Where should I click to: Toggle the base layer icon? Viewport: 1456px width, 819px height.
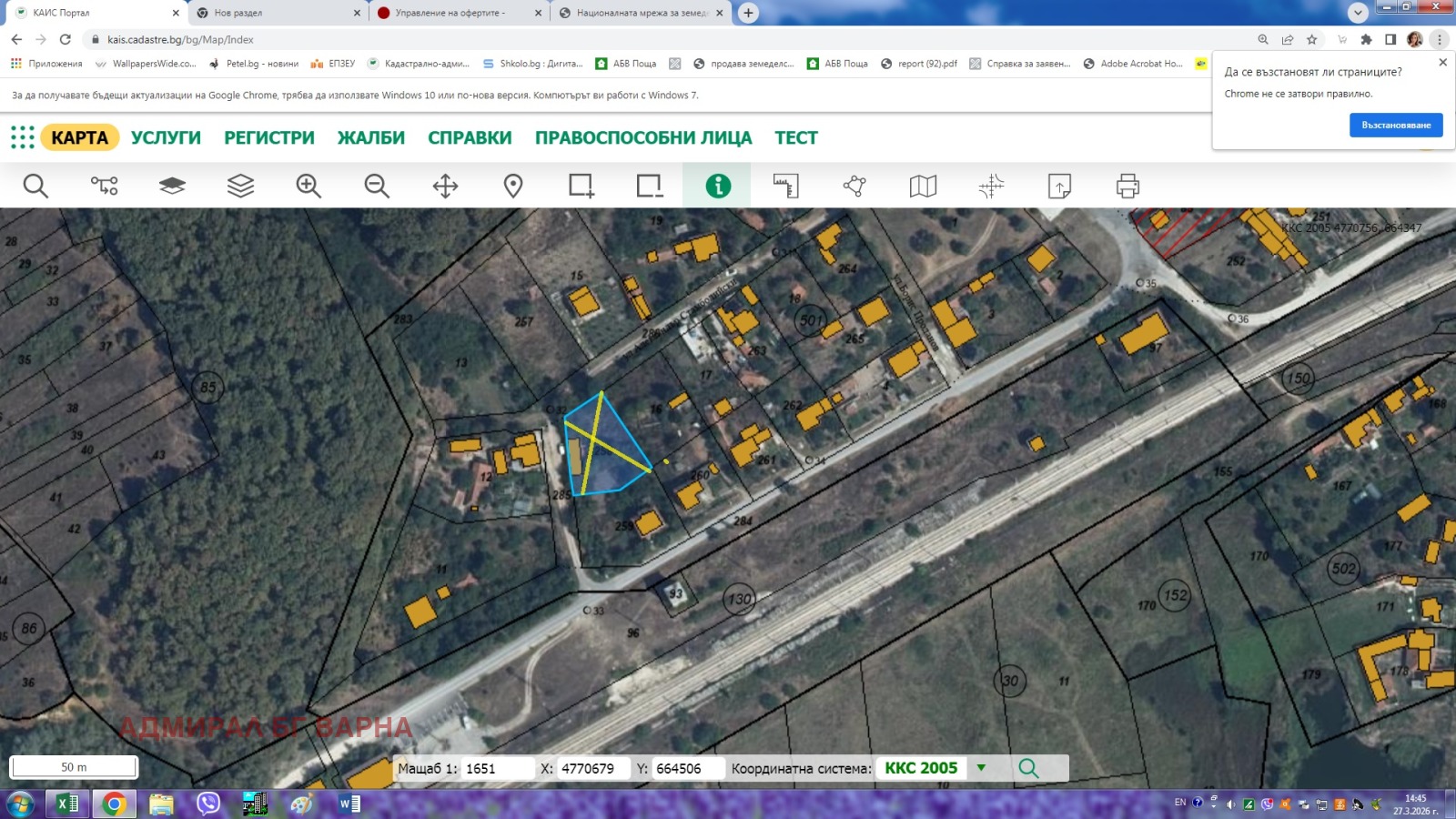[171, 185]
